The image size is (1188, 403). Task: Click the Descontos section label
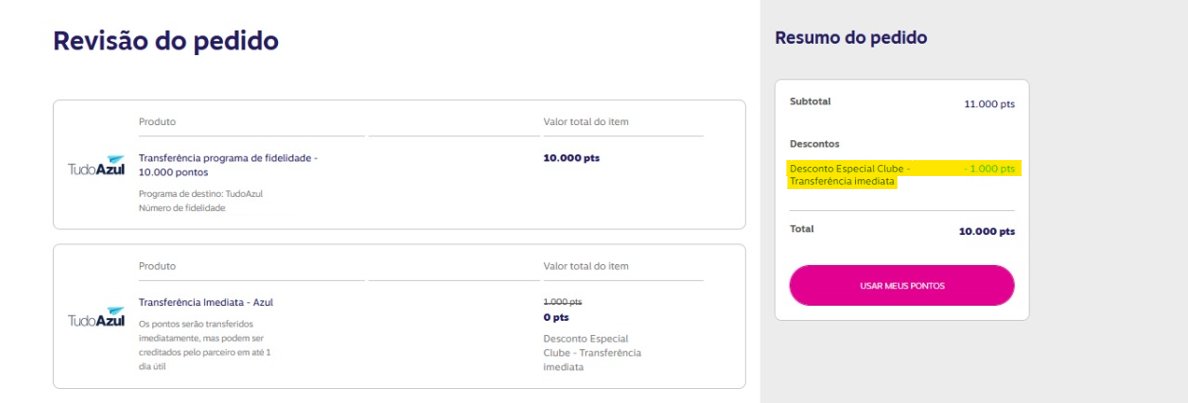(814, 143)
